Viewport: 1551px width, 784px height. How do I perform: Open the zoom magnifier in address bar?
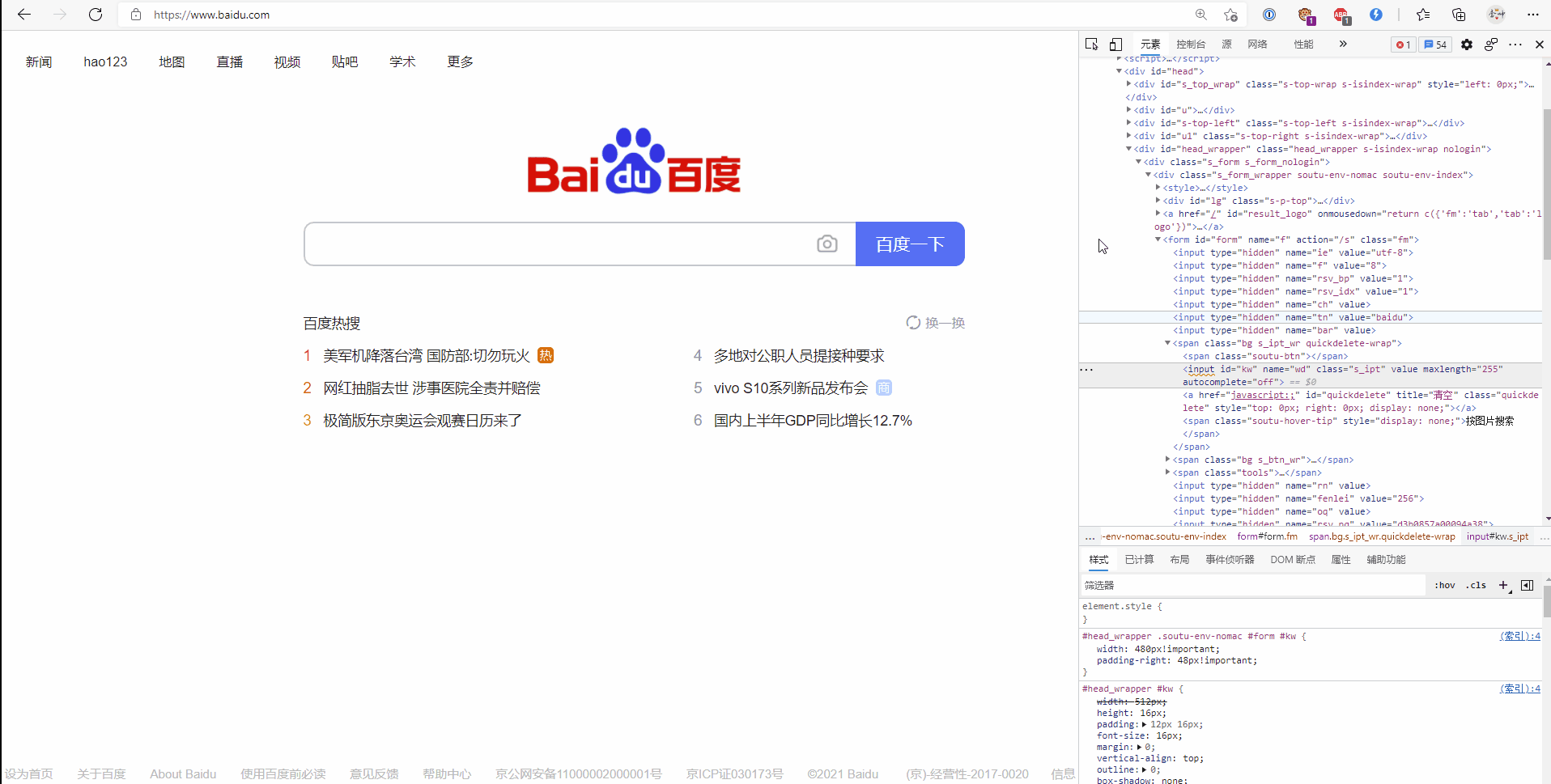pos(1201,15)
